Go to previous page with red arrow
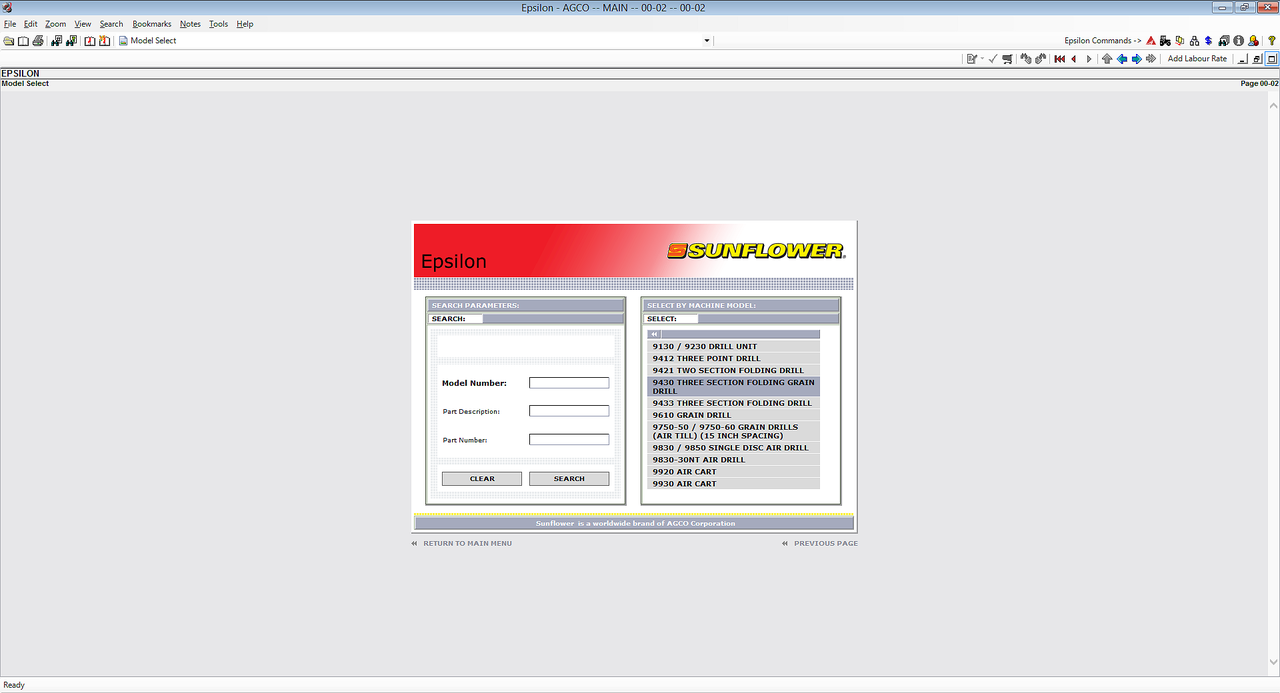1280x693 pixels. (x=1074, y=59)
